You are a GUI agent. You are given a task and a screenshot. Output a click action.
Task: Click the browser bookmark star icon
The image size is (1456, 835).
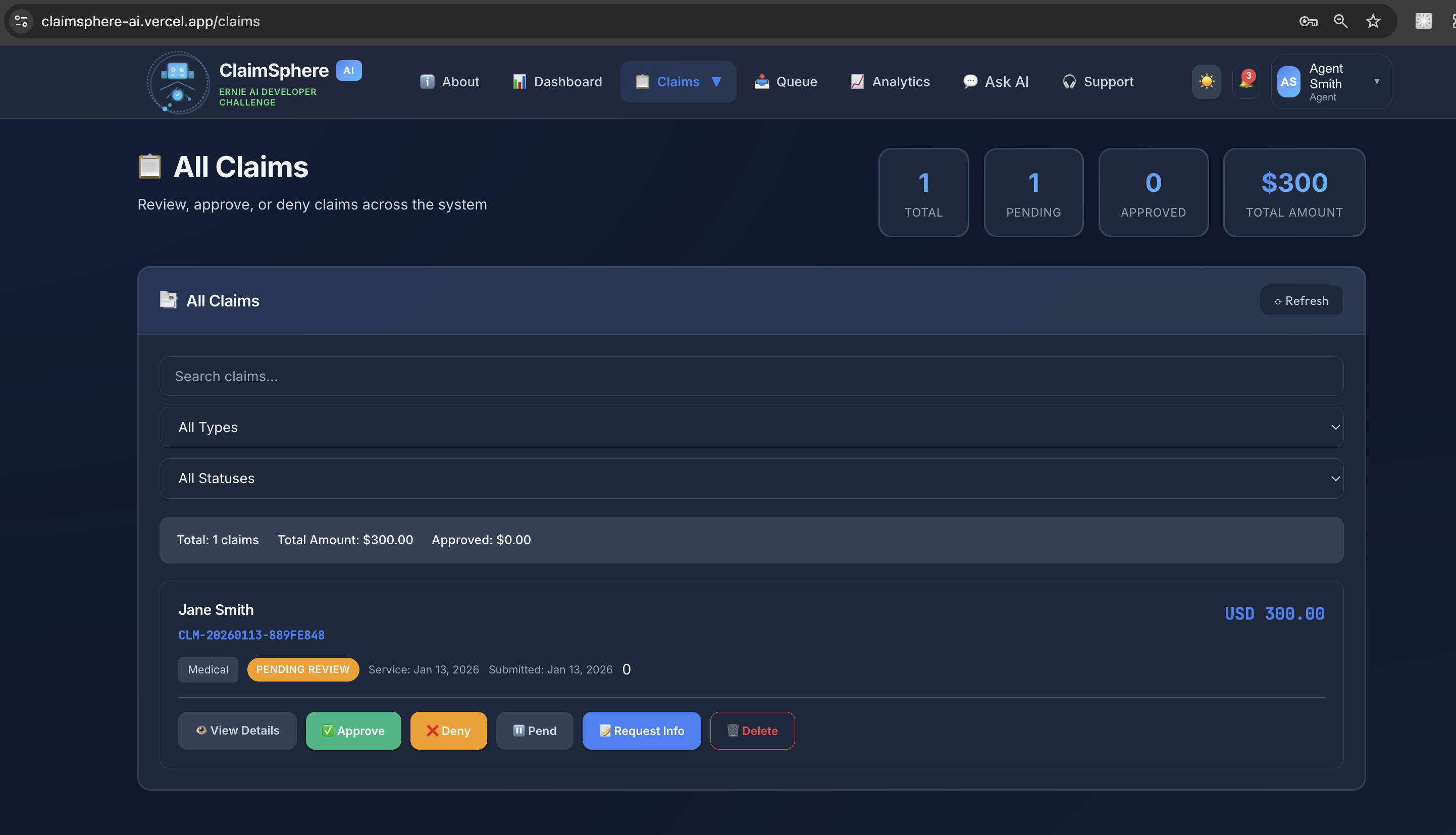(1373, 21)
